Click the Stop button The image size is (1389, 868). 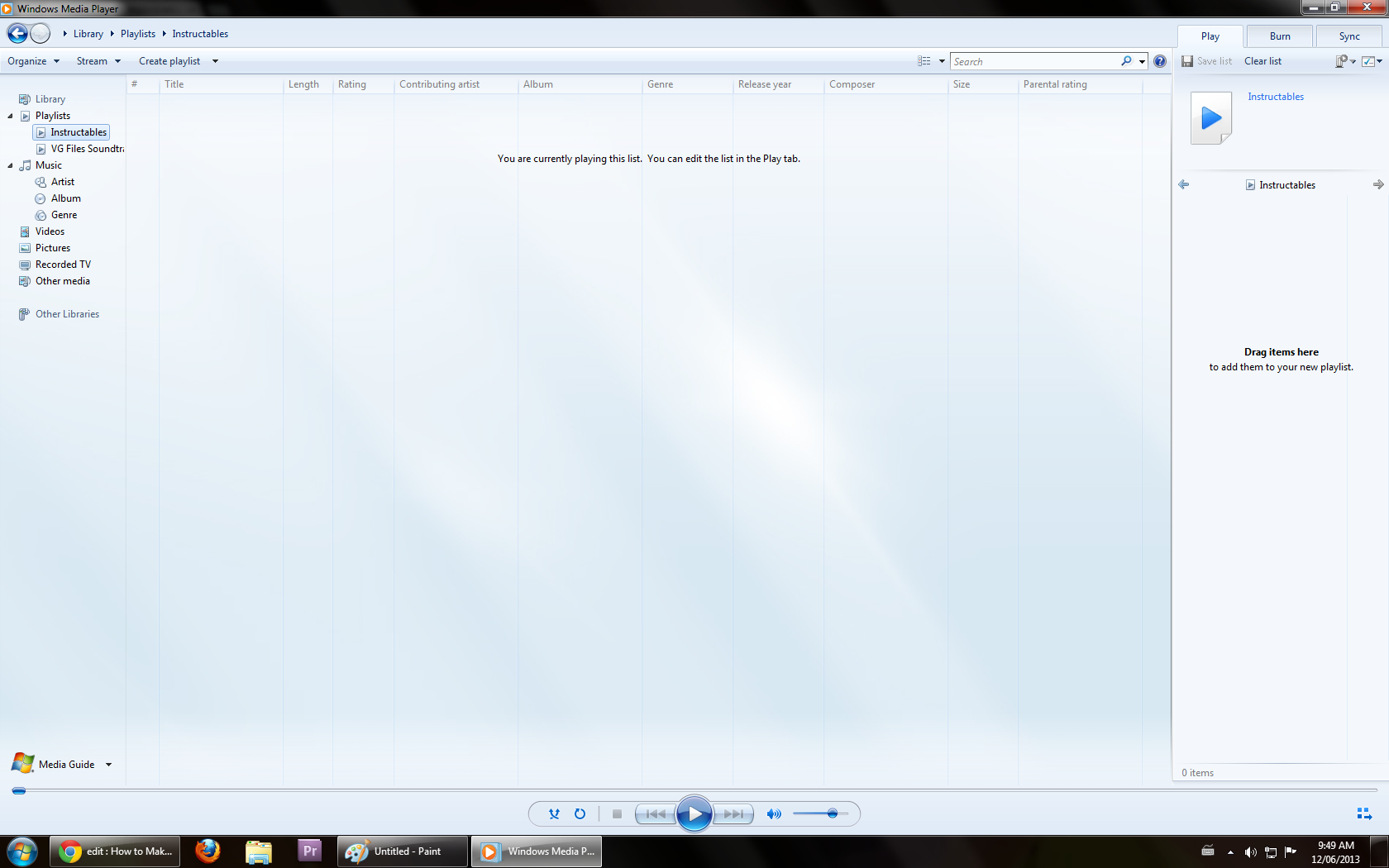[x=617, y=814]
